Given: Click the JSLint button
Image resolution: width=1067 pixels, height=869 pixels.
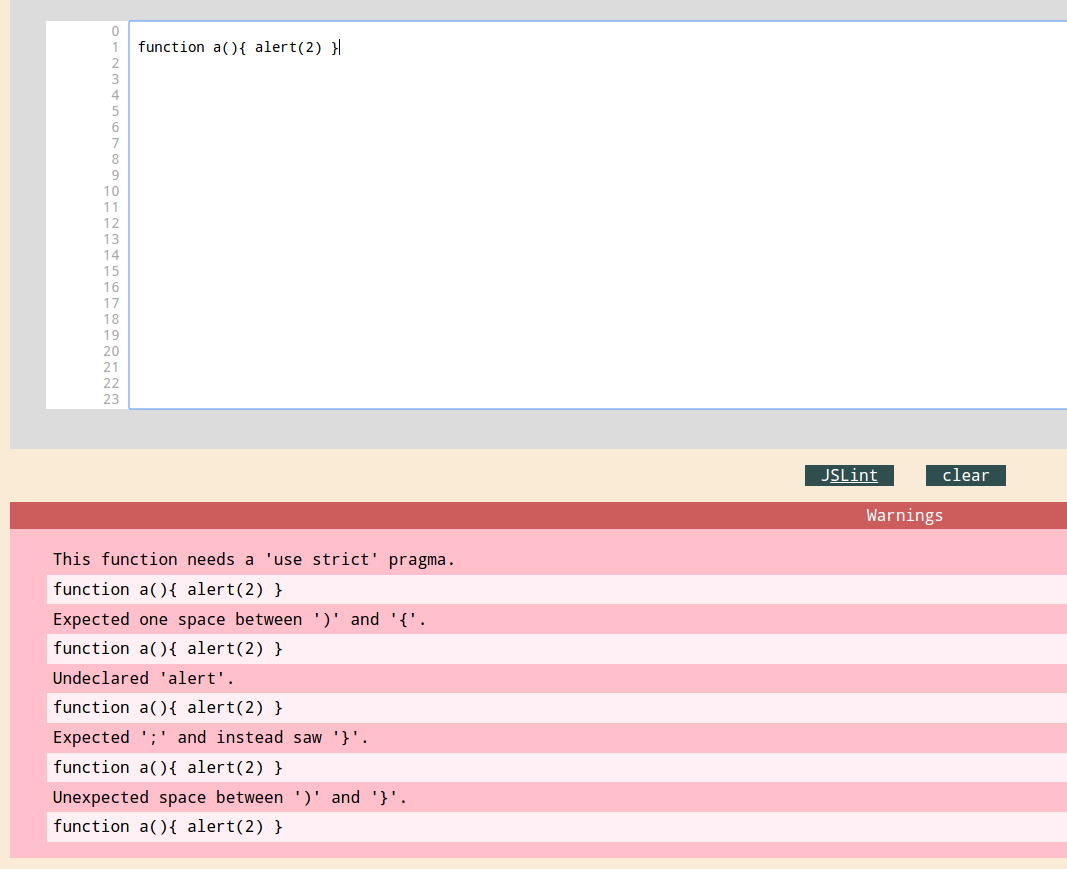Looking at the screenshot, I should point(848,476).
